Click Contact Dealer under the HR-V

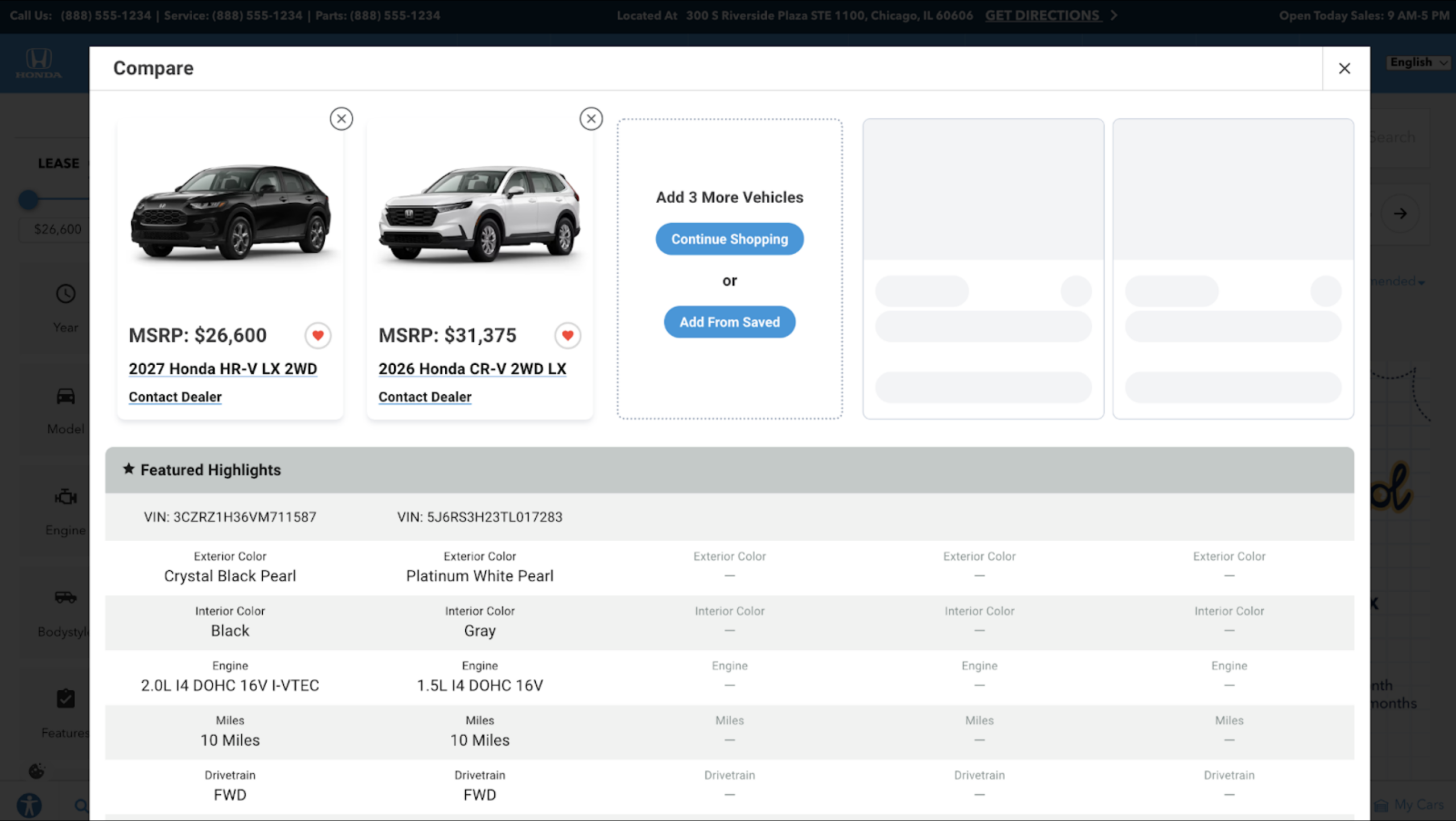click(175, 397)
